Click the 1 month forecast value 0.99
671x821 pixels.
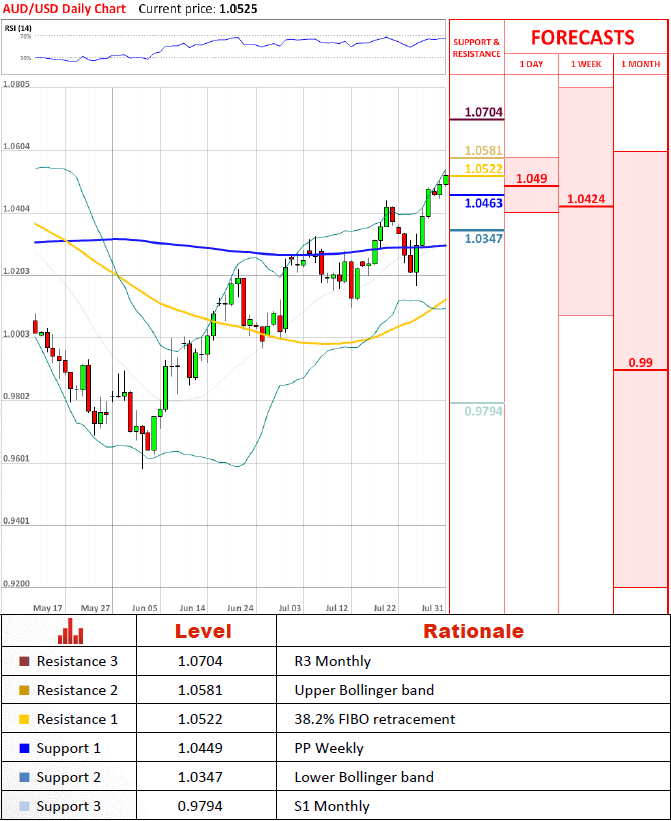pyautogui.click(x=641, y=363)
